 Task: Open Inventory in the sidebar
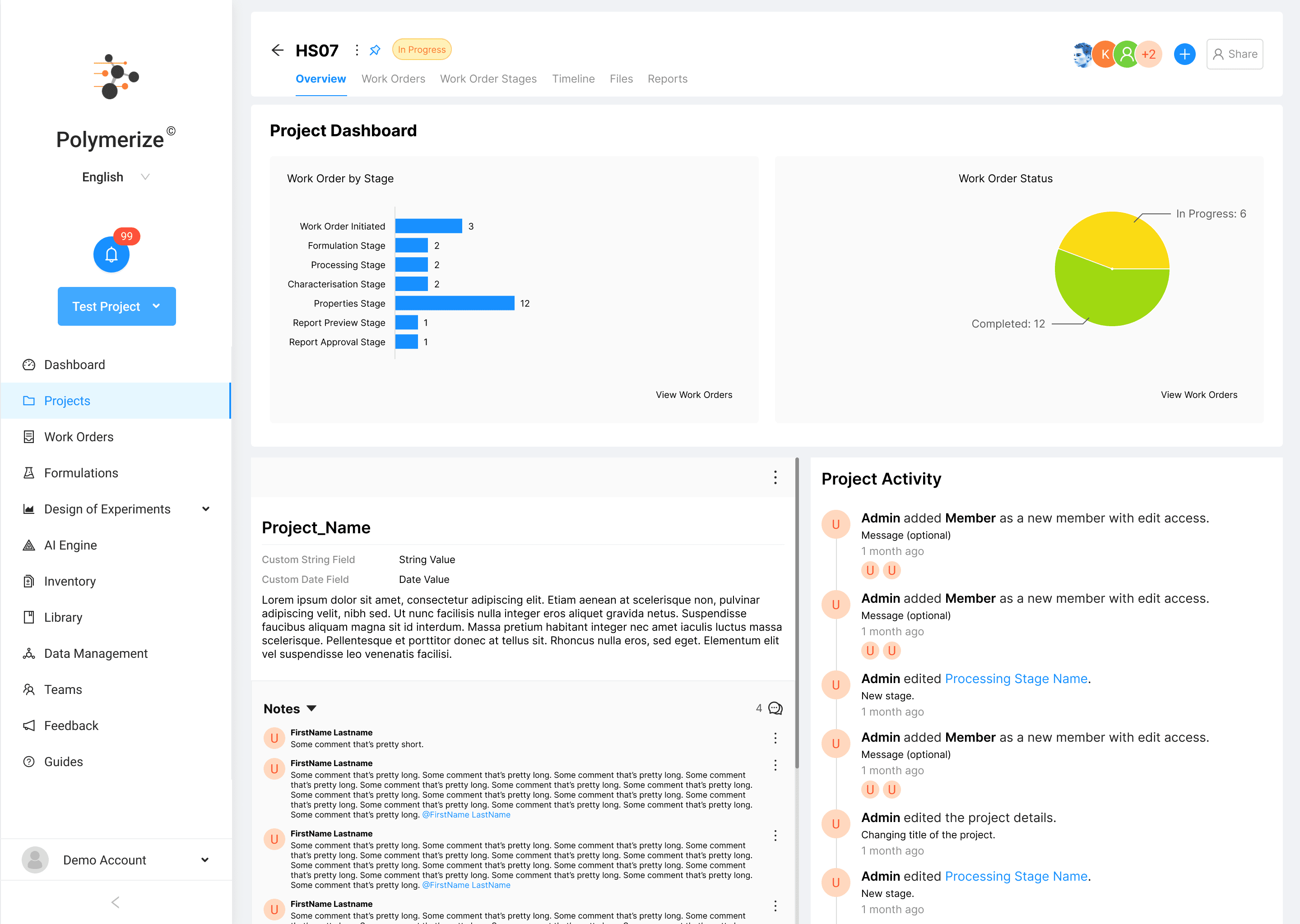click(70, 581)
